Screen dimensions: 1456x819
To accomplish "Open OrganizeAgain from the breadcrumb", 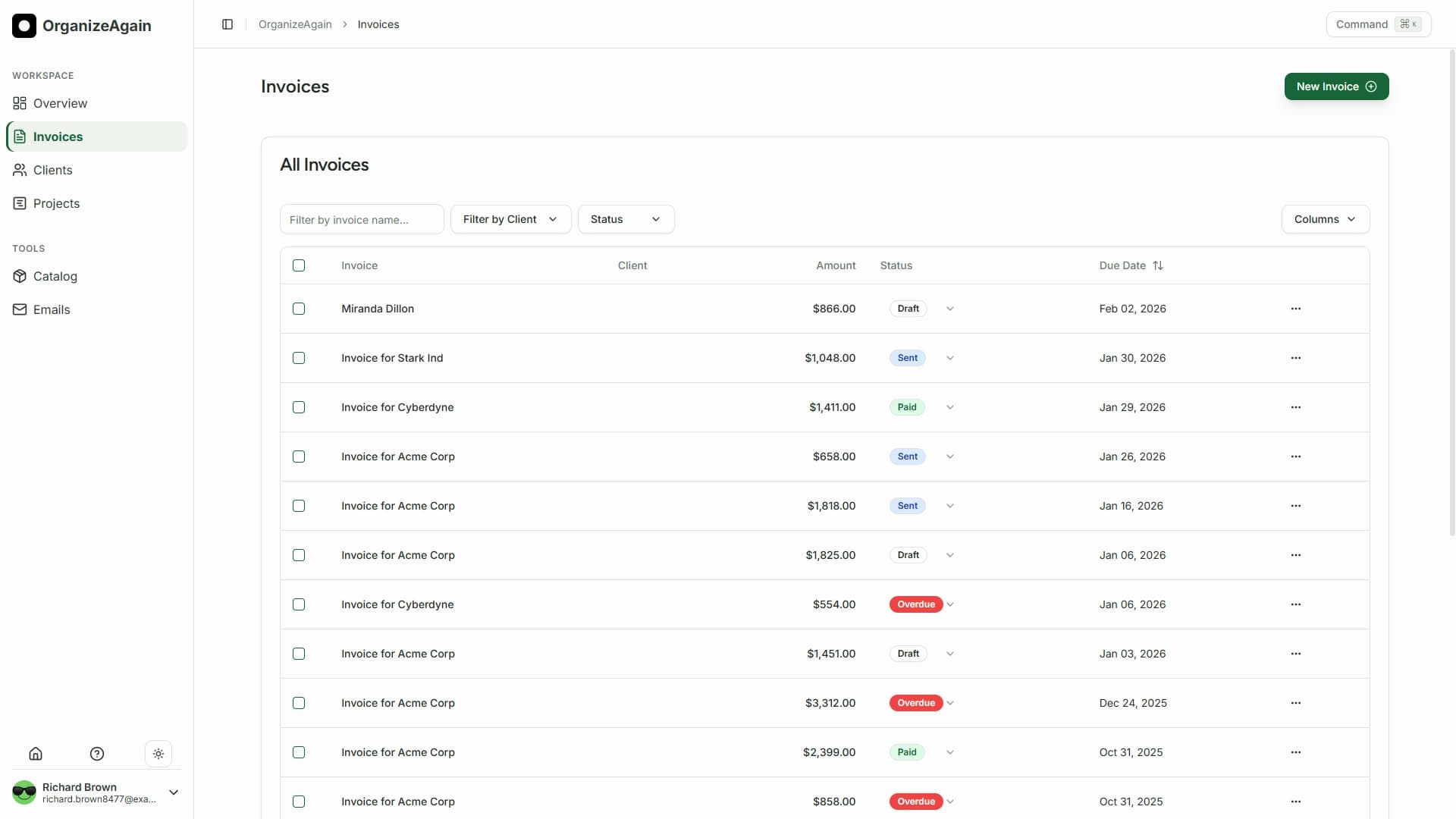I will click(x=295, y=24).
